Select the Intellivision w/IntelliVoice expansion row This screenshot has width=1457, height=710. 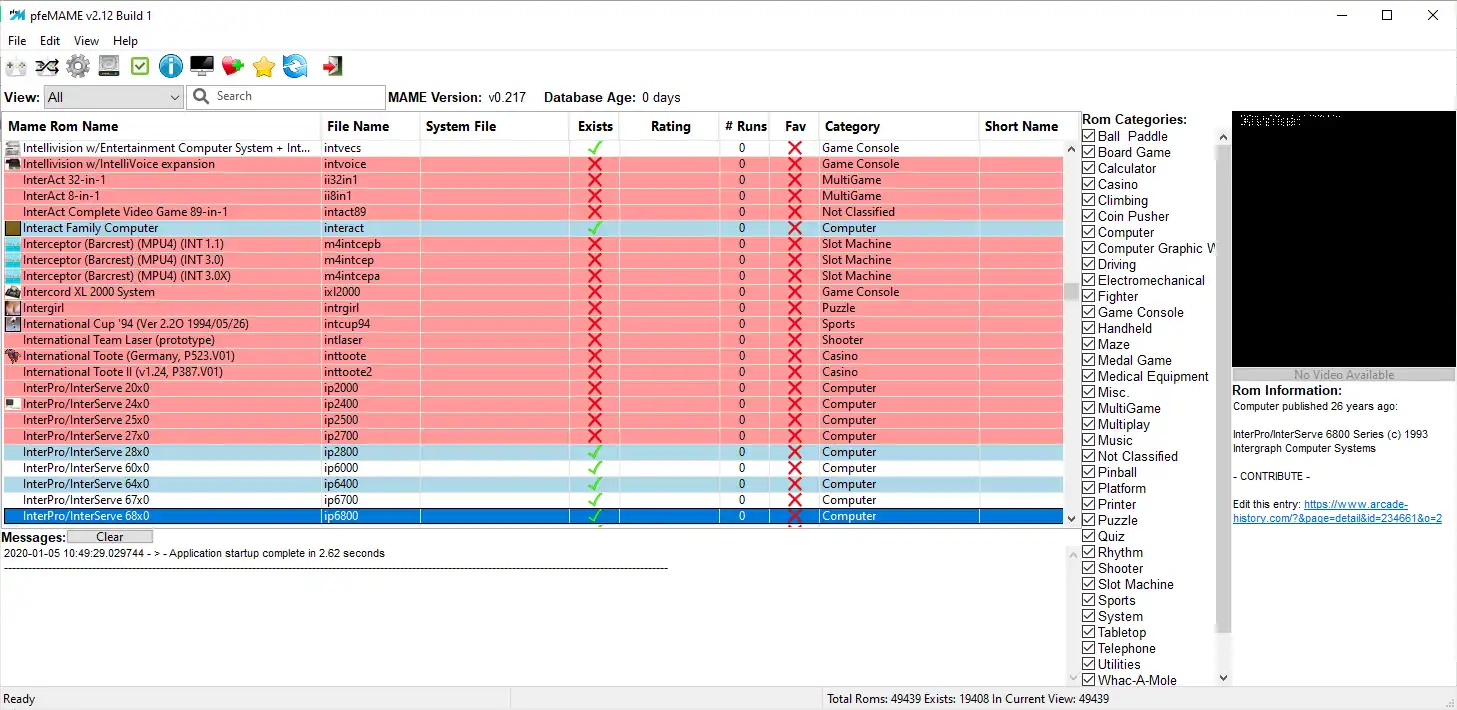point(533,164)
